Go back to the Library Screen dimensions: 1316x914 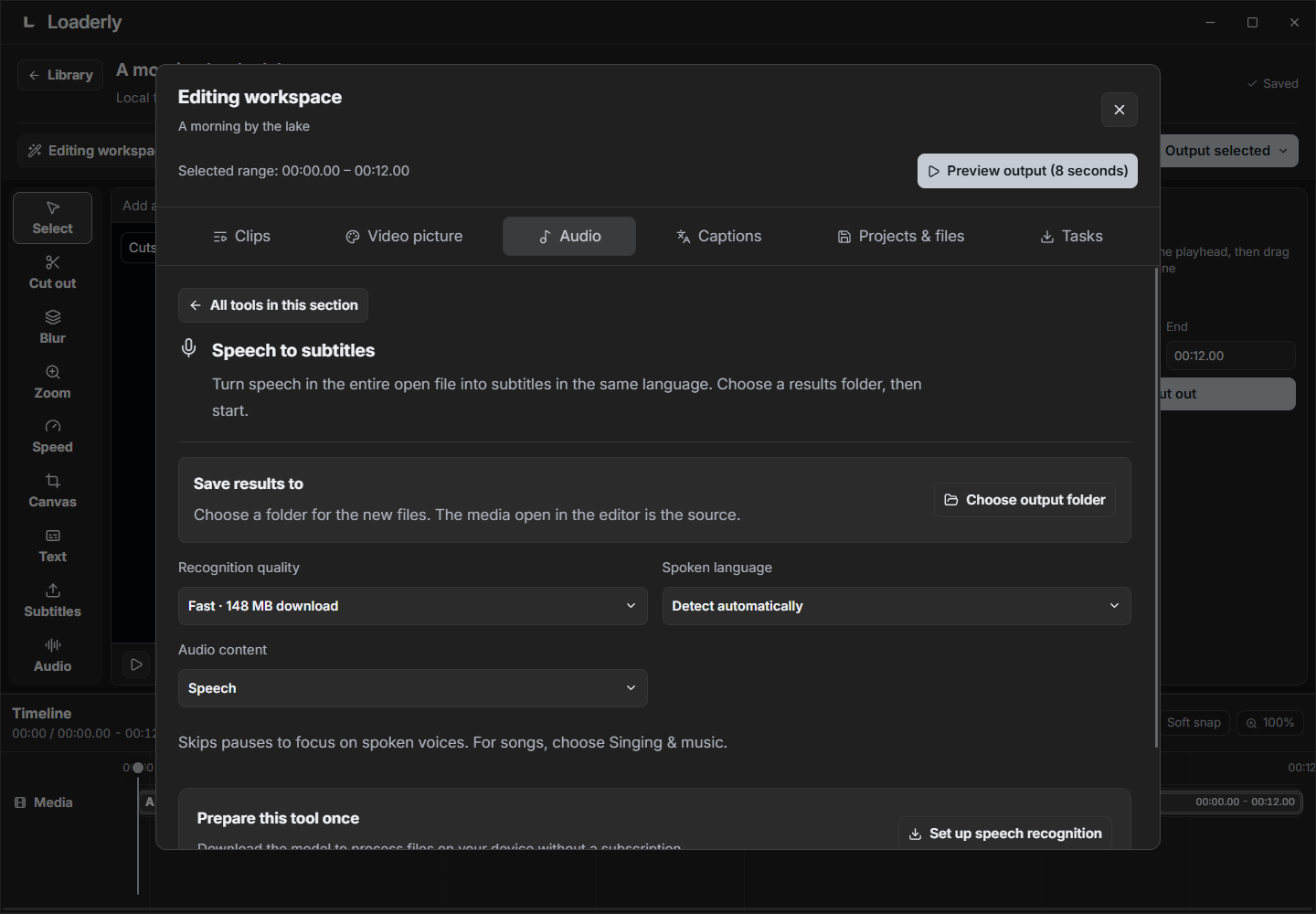pos(60,75)
